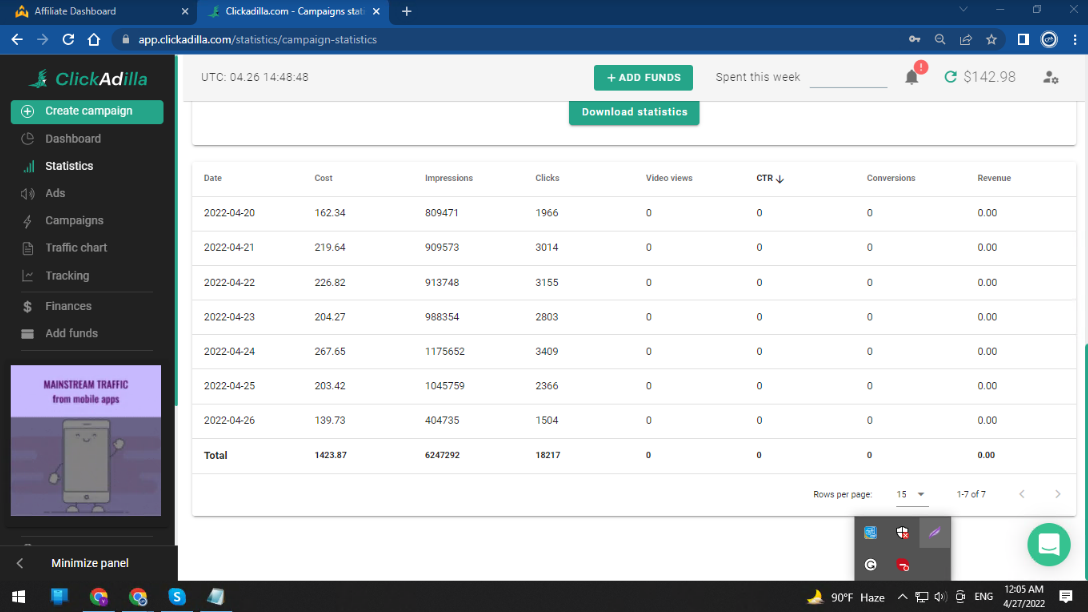Click the notifications bell icon
1088x612 pixels.
(x=912, y=77)
